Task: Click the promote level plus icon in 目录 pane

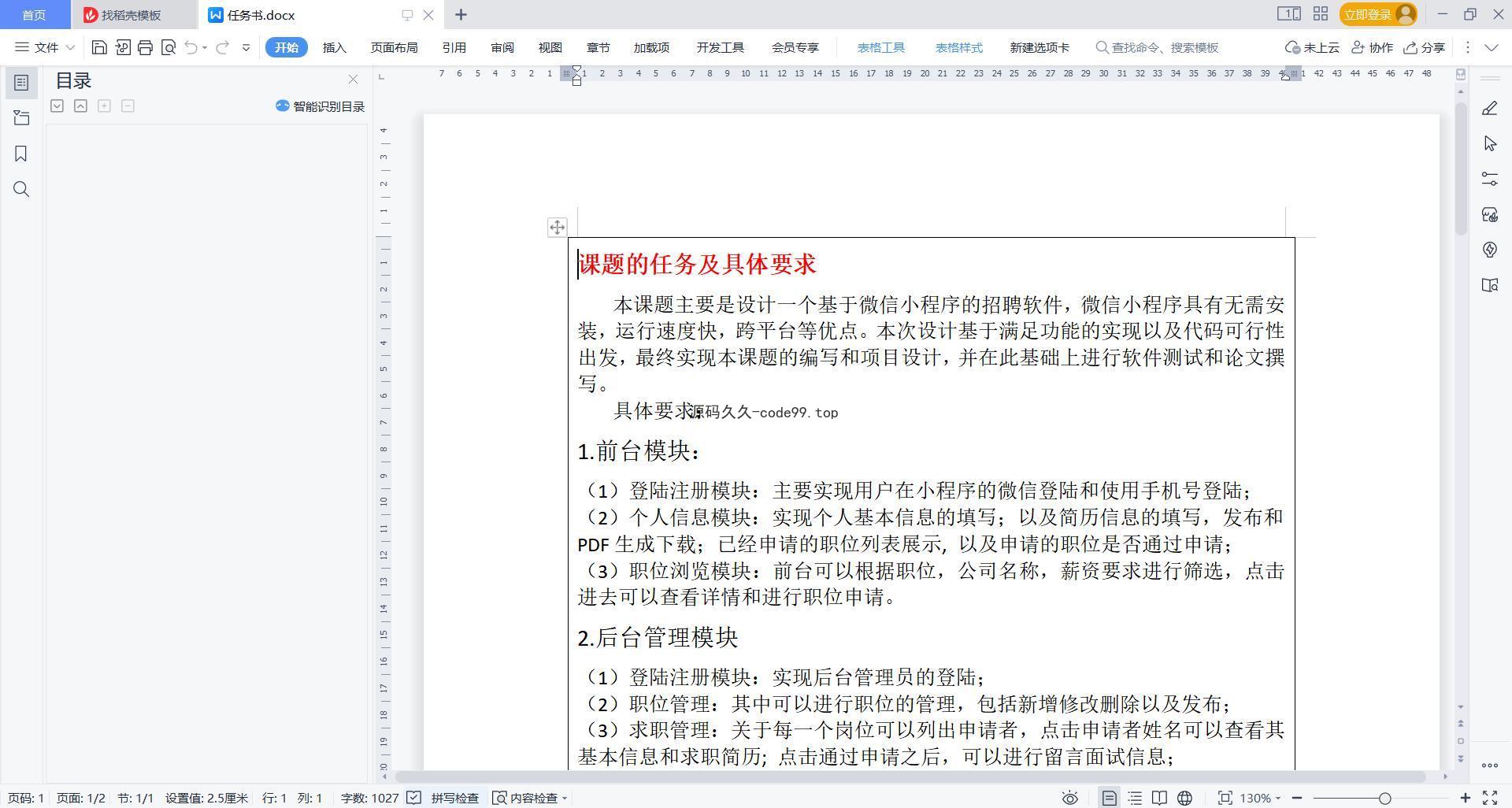Action: click(104, 106)
